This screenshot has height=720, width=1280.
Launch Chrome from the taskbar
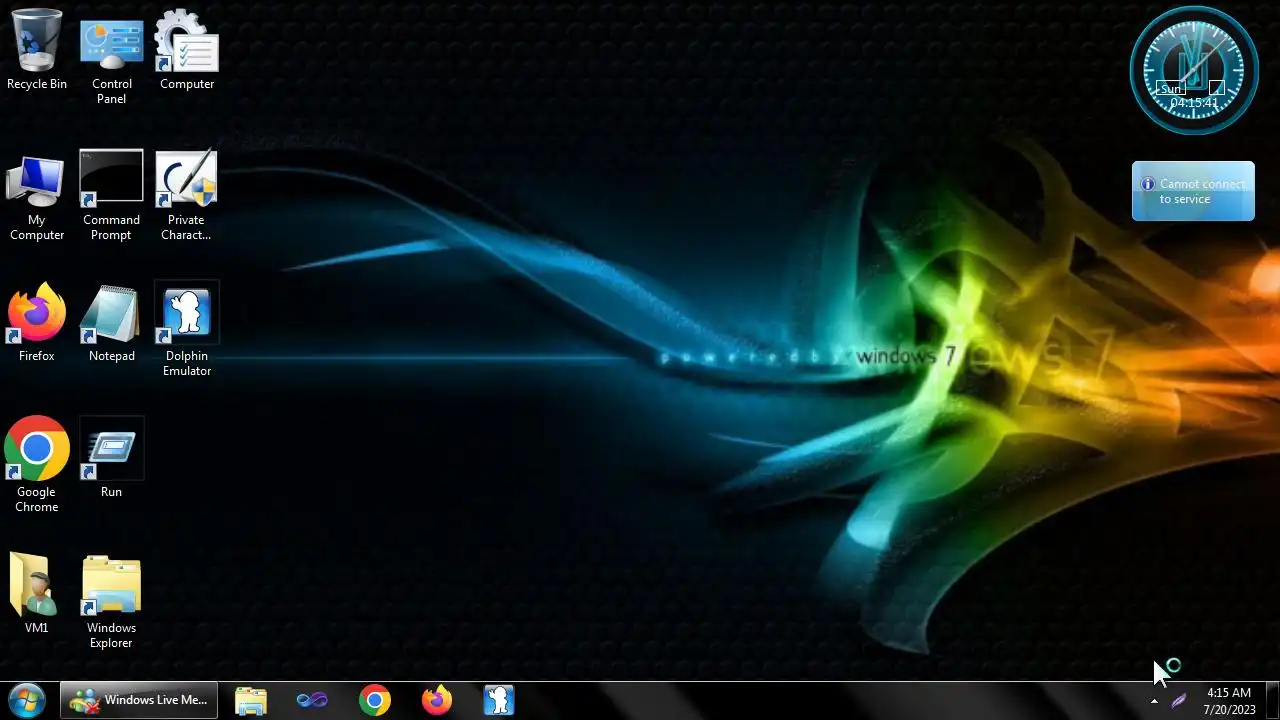click(375, 700)
